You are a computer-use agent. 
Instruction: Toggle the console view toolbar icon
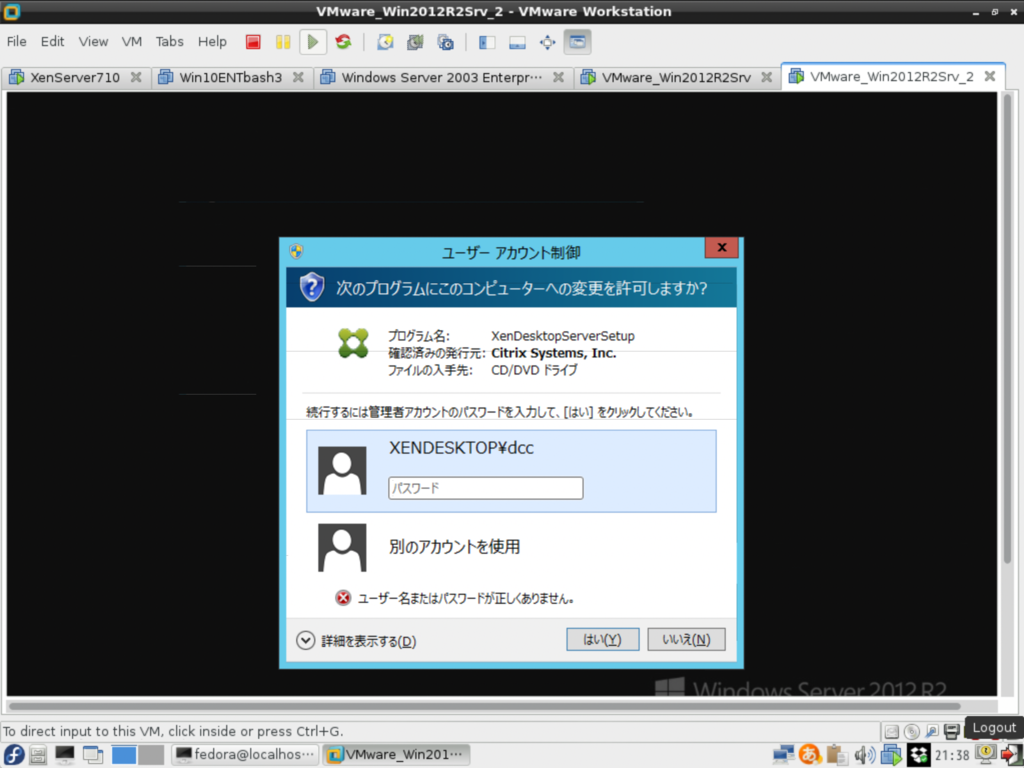[577, 42]
